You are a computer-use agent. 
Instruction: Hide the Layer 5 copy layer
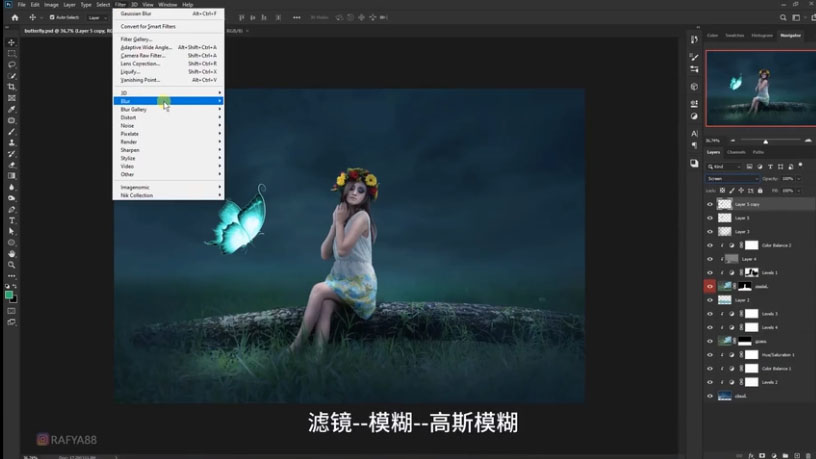[710, 204]
